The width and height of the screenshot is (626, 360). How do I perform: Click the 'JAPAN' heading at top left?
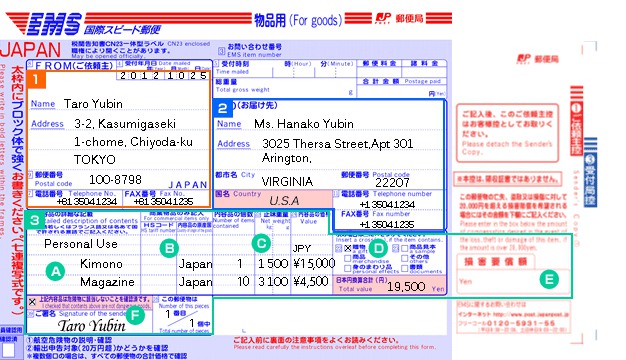pyautogui.click(x=31, y=50)
